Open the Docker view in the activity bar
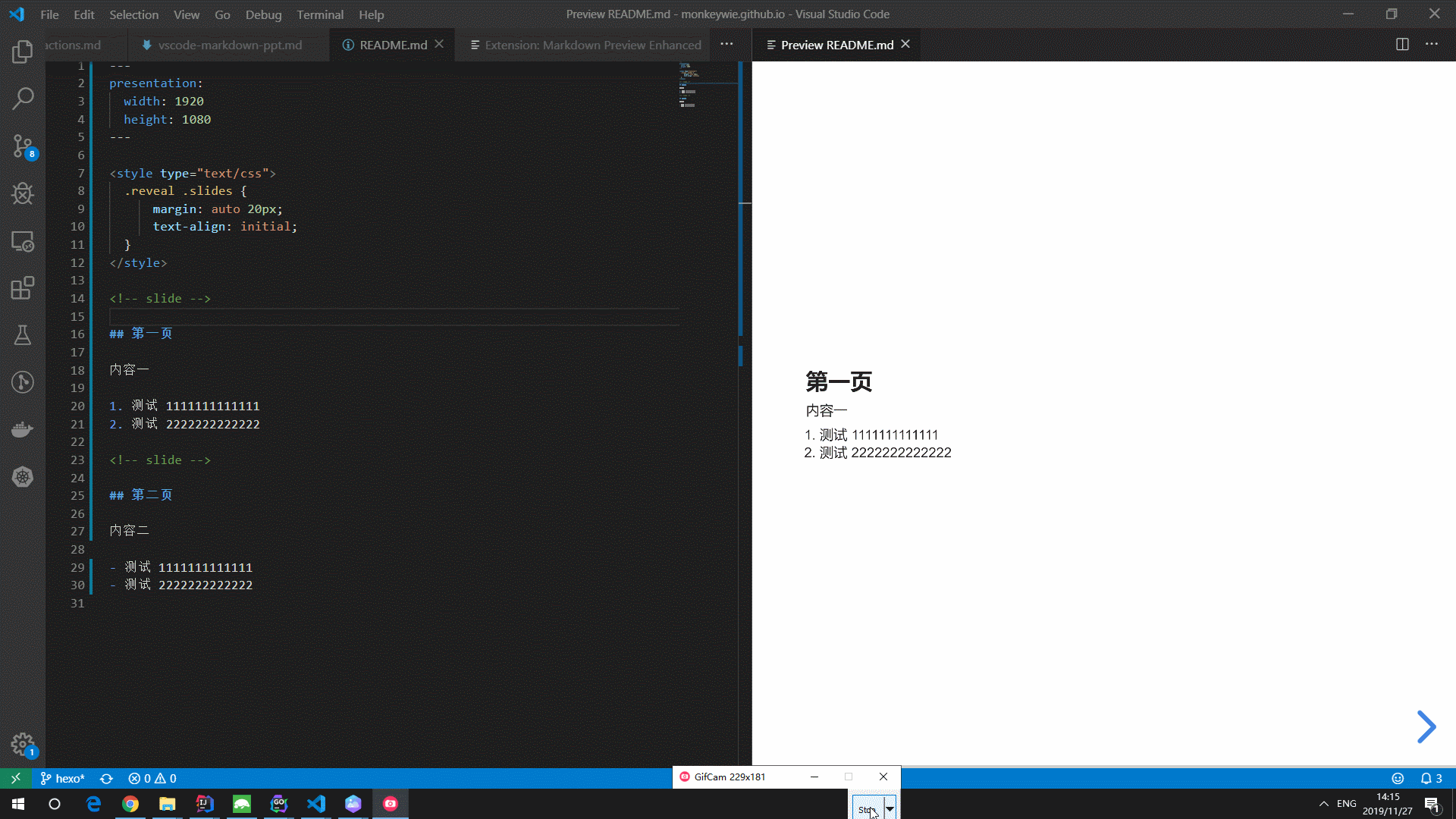1456x819 pixels. coord(23,428)
